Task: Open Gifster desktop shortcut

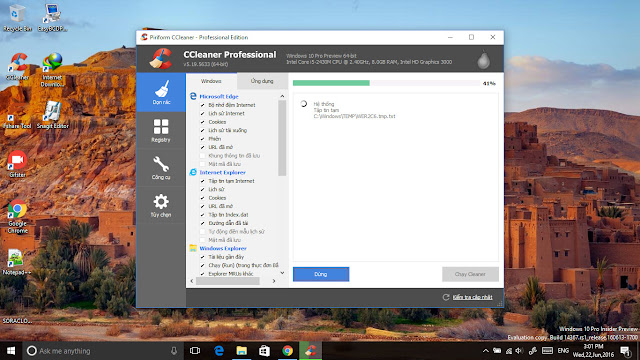Action: 17,164
